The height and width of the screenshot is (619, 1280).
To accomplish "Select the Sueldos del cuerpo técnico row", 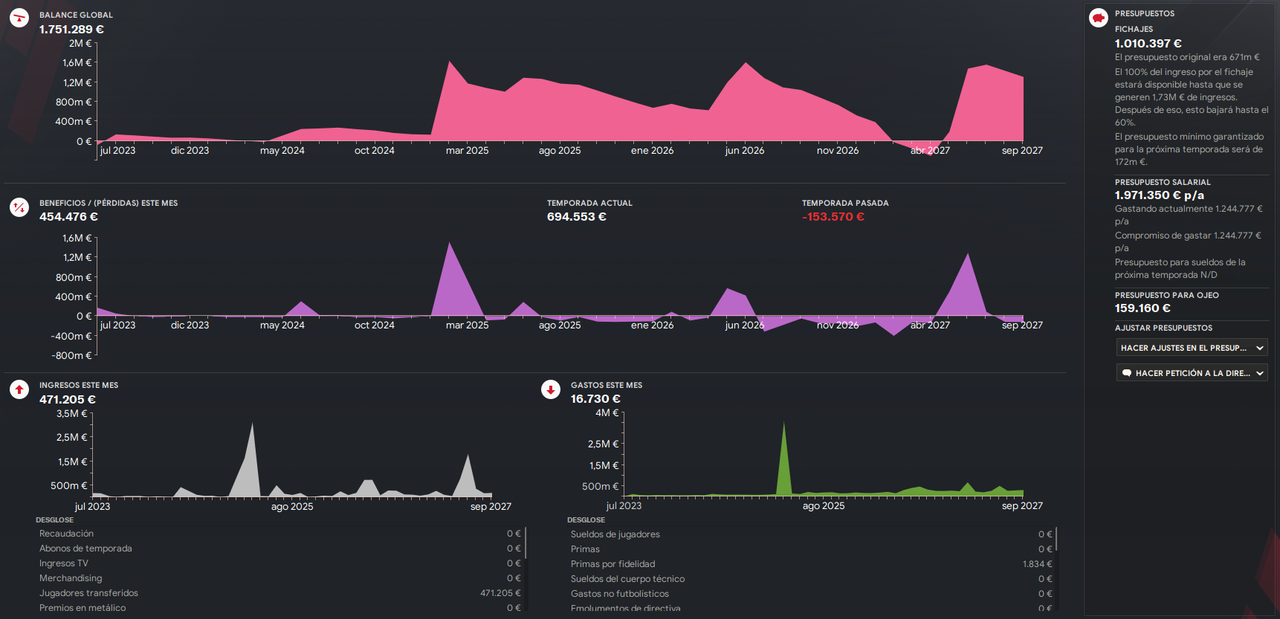I will [811, 579].
